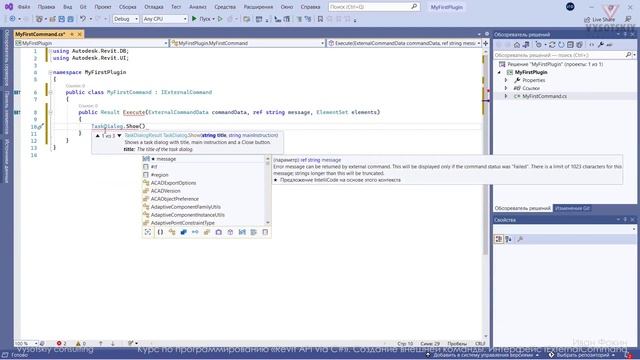640x360 pixels.
Task: Toggle the interfaces filter in IntelliSense
Action: [x=195, y=232]
